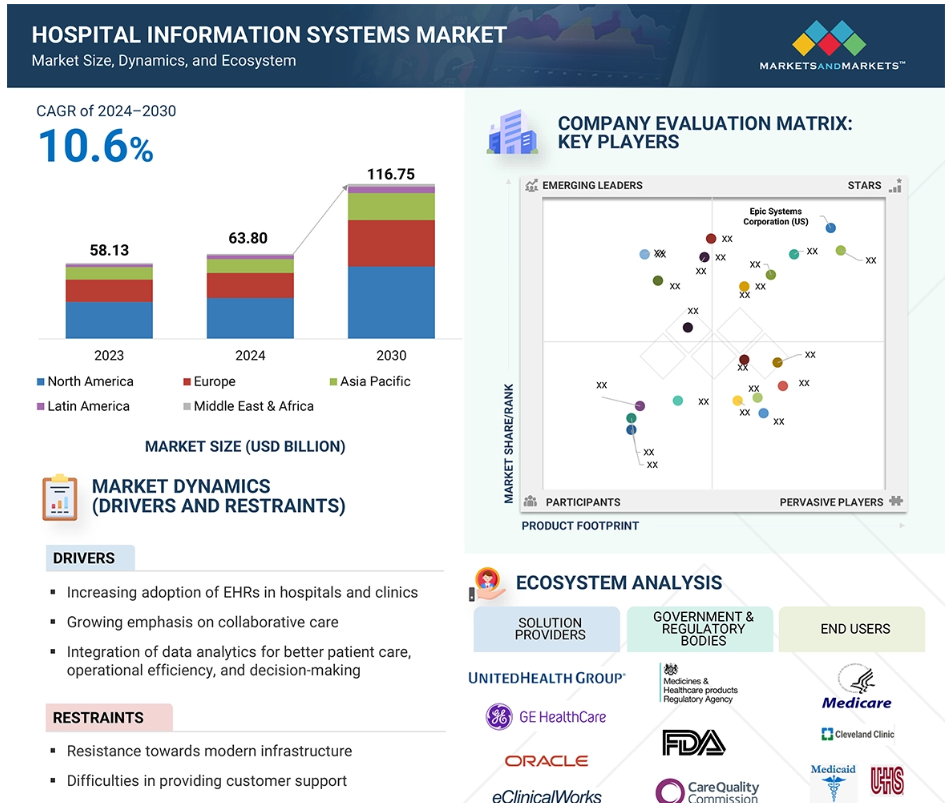Viewport: 950px width, 803px height.
Task: Open the UnitedHealth Group logo
Action: [546, 678]
